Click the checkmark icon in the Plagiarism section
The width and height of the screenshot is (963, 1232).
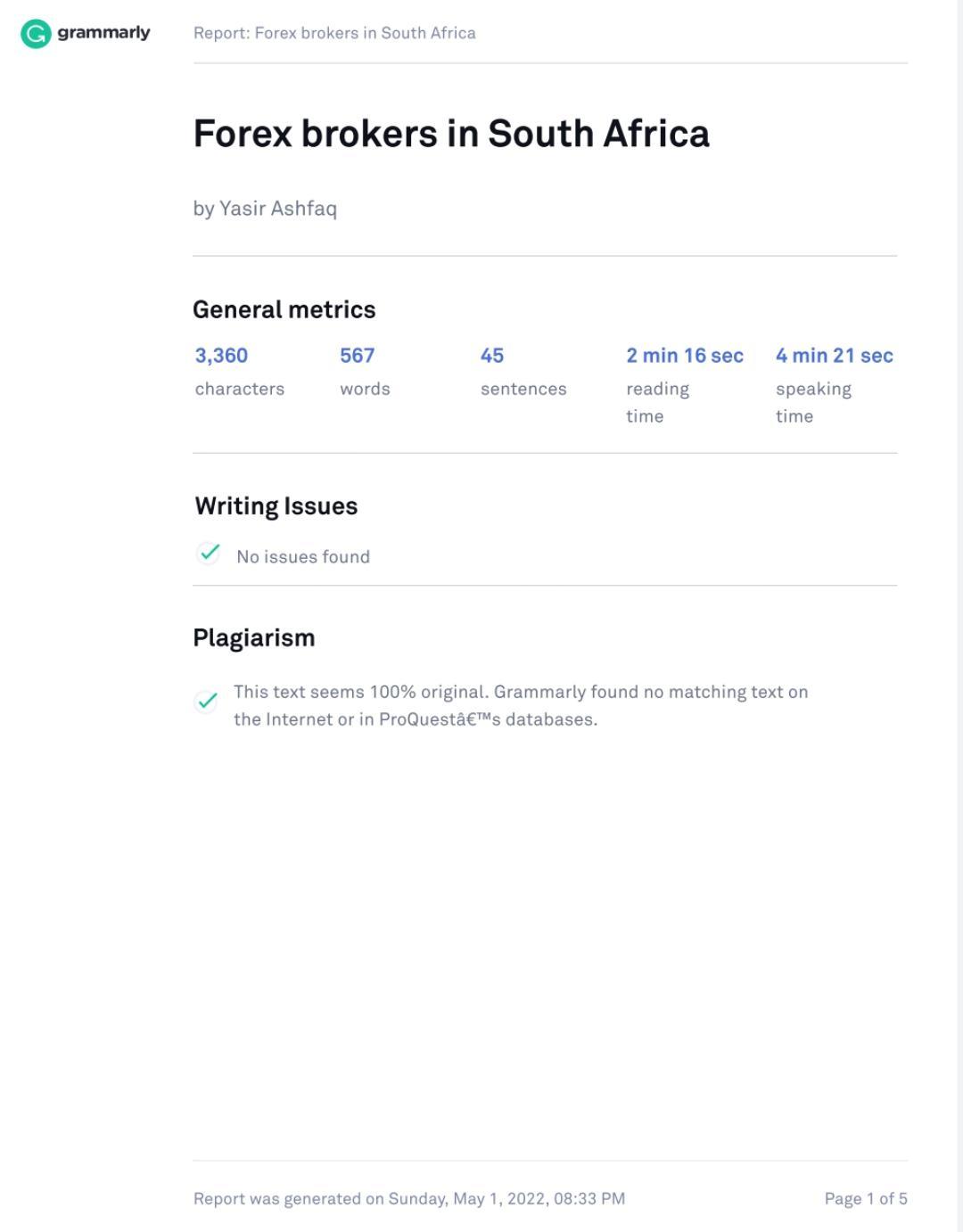(207, 701)
